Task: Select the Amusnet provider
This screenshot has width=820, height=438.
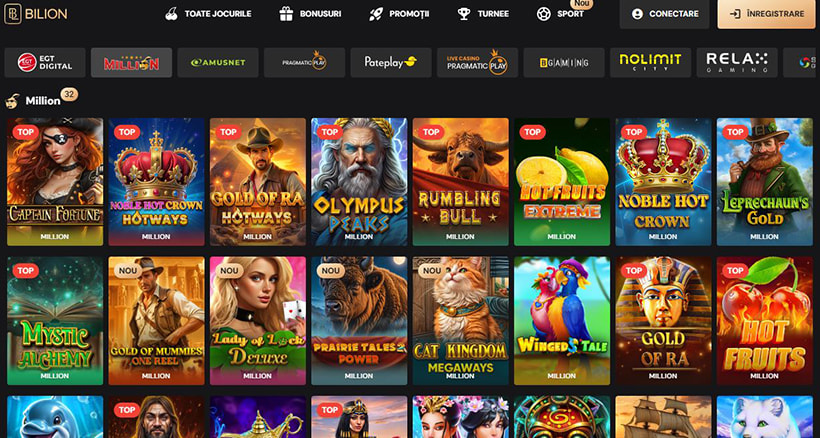Action: (218, 63)
